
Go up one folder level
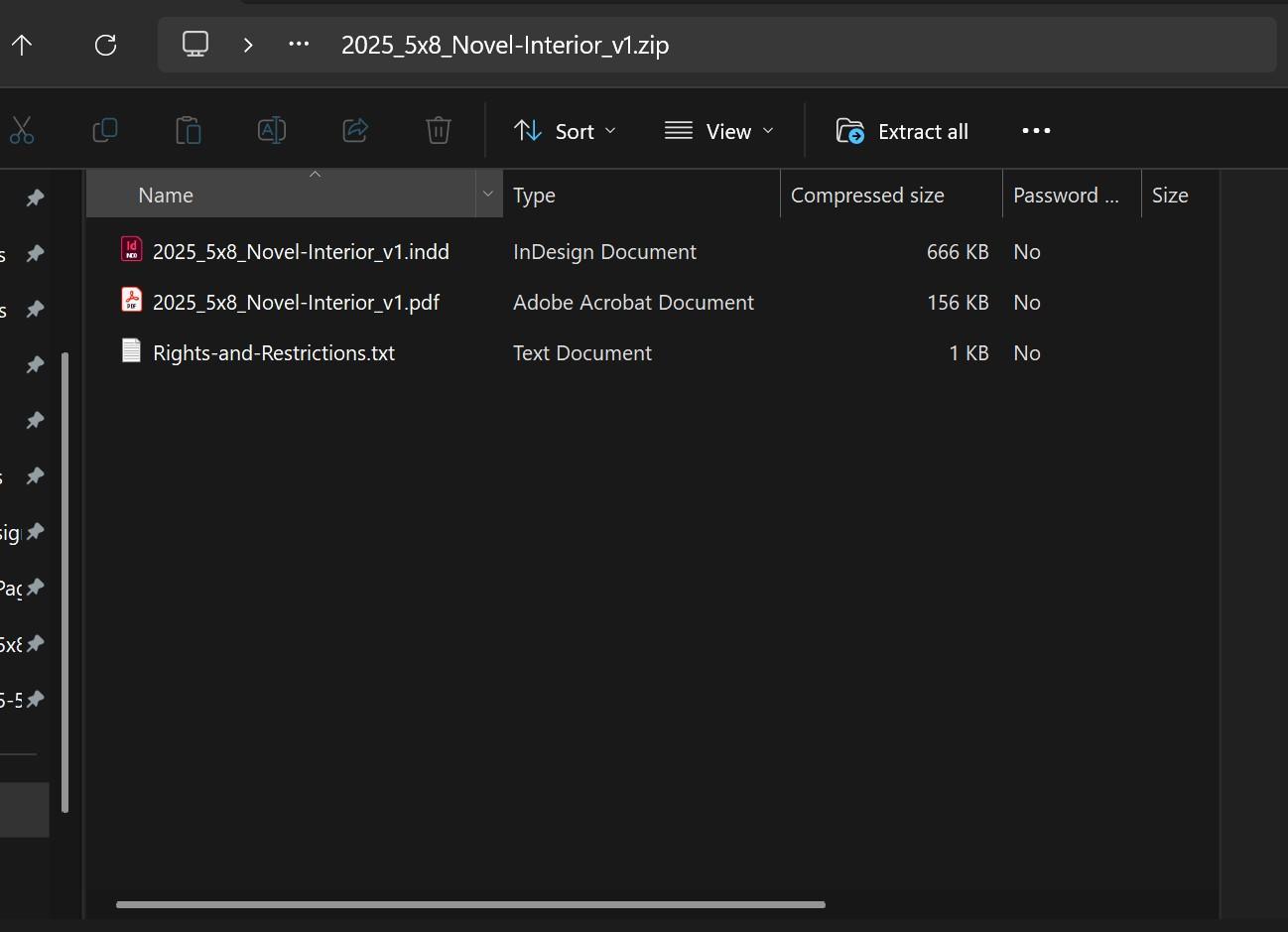coord(22,45)
